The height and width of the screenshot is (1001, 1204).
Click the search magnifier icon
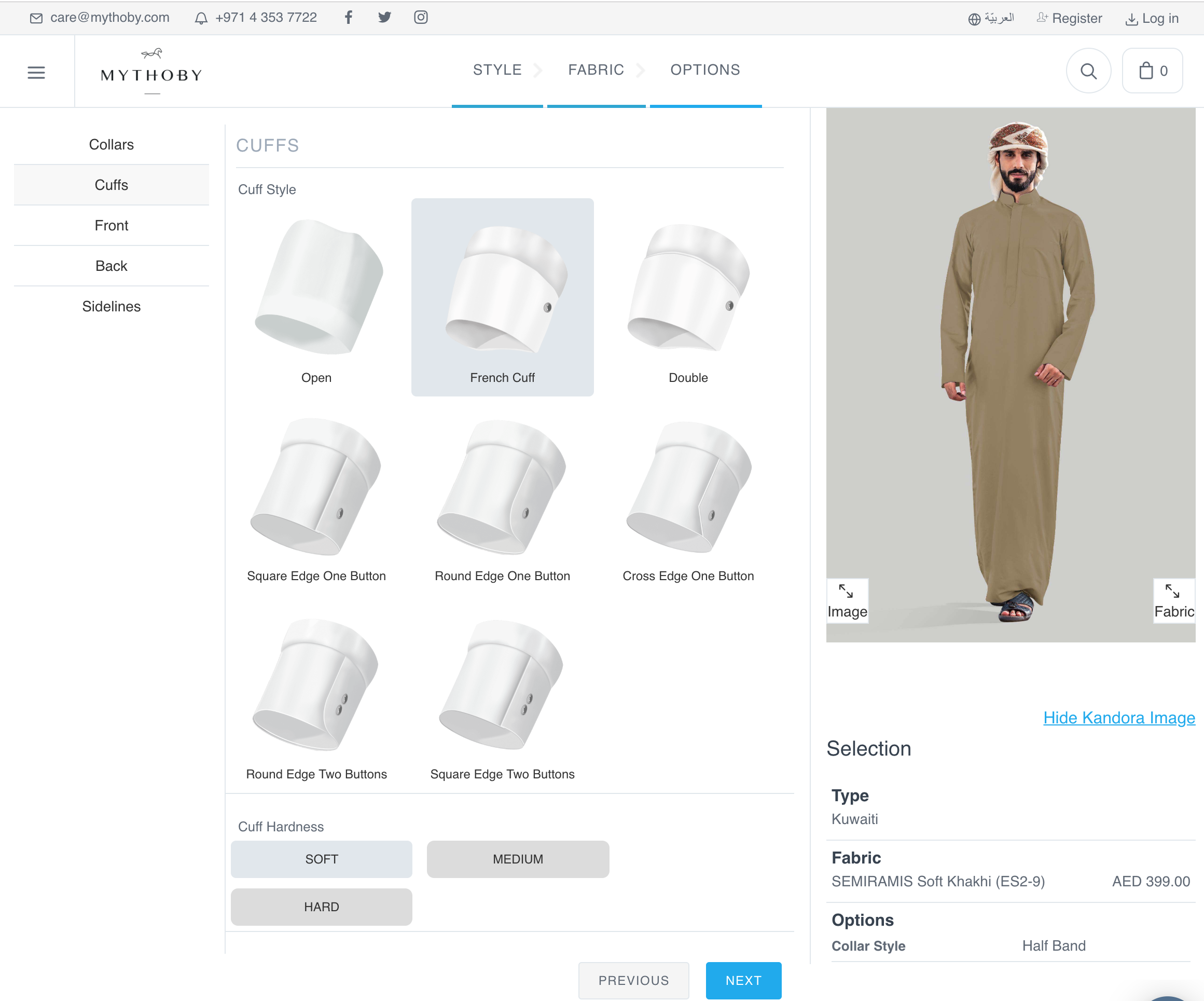click(1088, 71)
